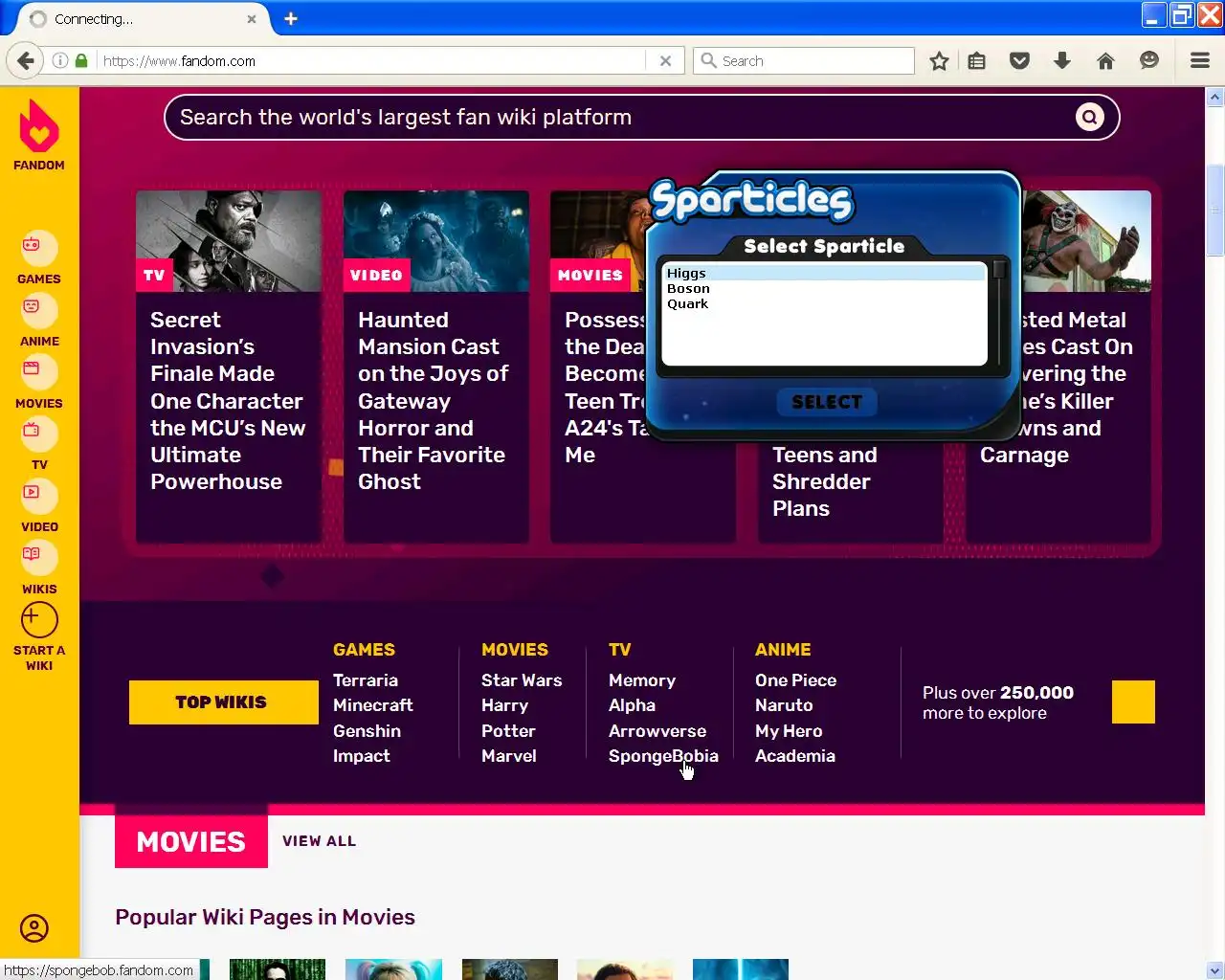Open the Terraria wiki link
The height and width of the screenshot is (980, 1225).
coord(366,680)
